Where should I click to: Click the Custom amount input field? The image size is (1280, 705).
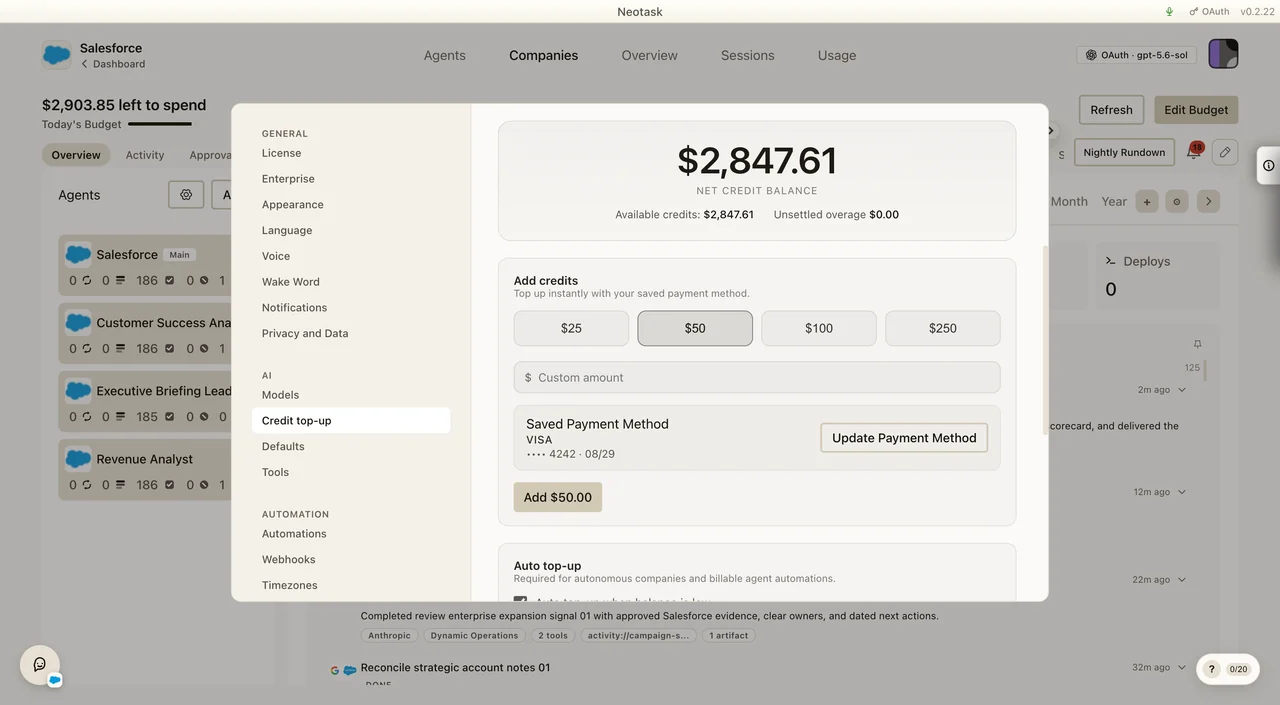coord(757,377)
